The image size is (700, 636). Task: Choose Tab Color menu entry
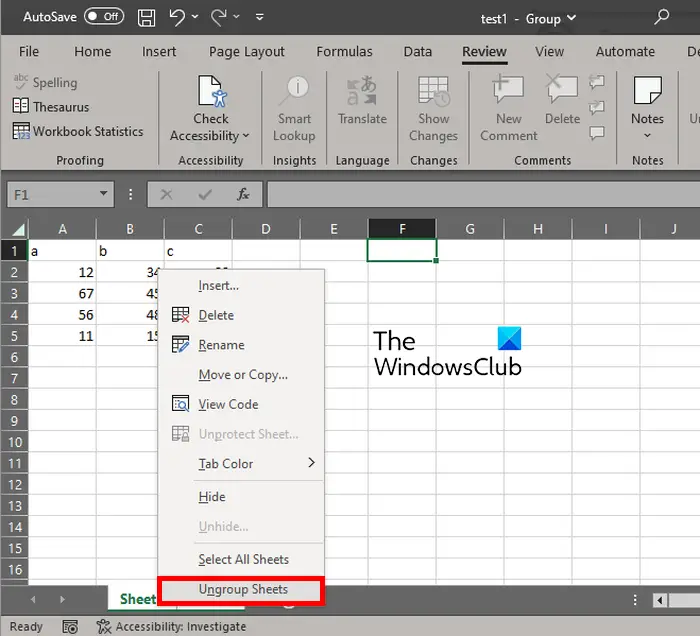[241, 463]
